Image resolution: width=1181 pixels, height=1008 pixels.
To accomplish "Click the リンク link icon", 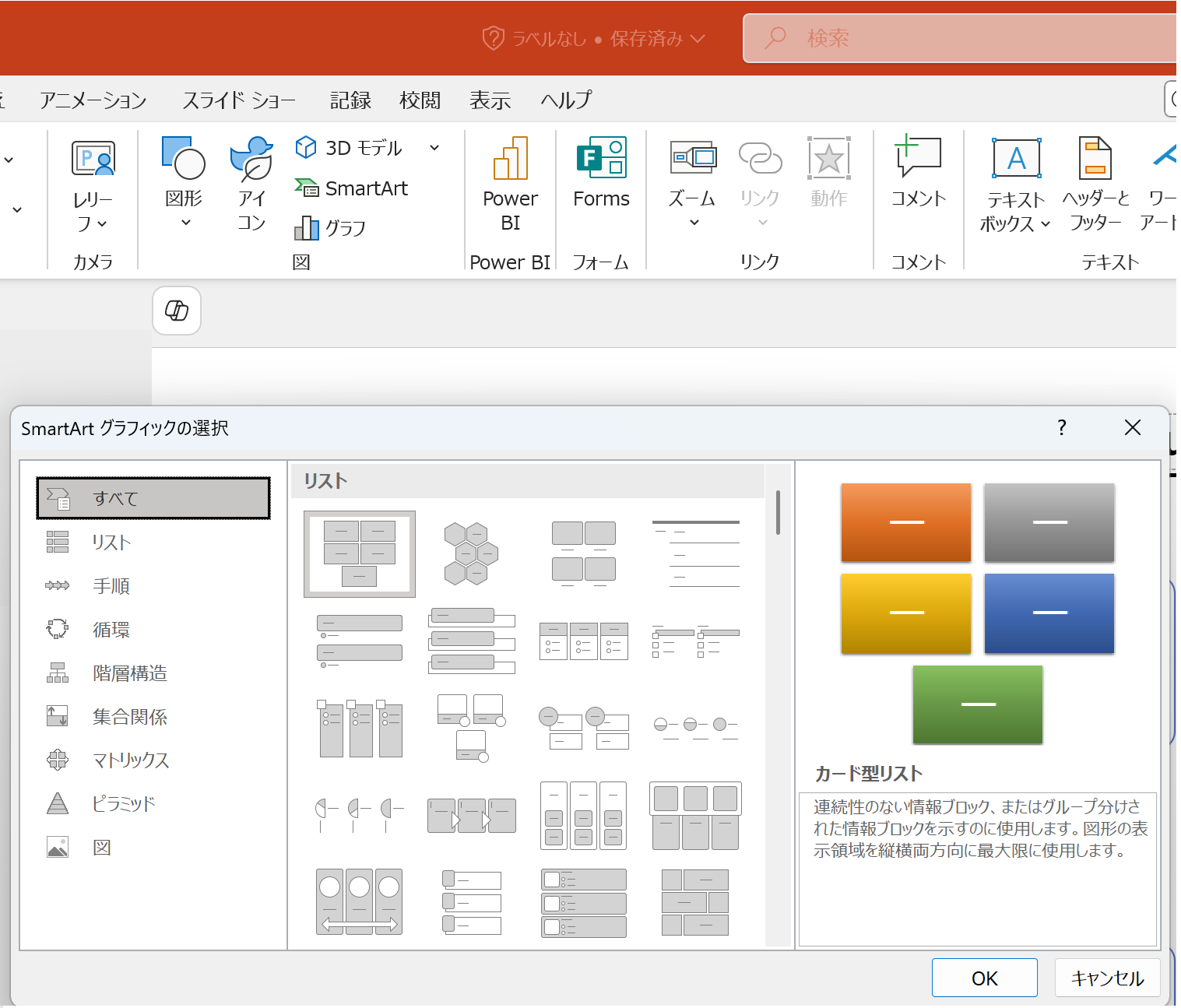I will (760, 158).
